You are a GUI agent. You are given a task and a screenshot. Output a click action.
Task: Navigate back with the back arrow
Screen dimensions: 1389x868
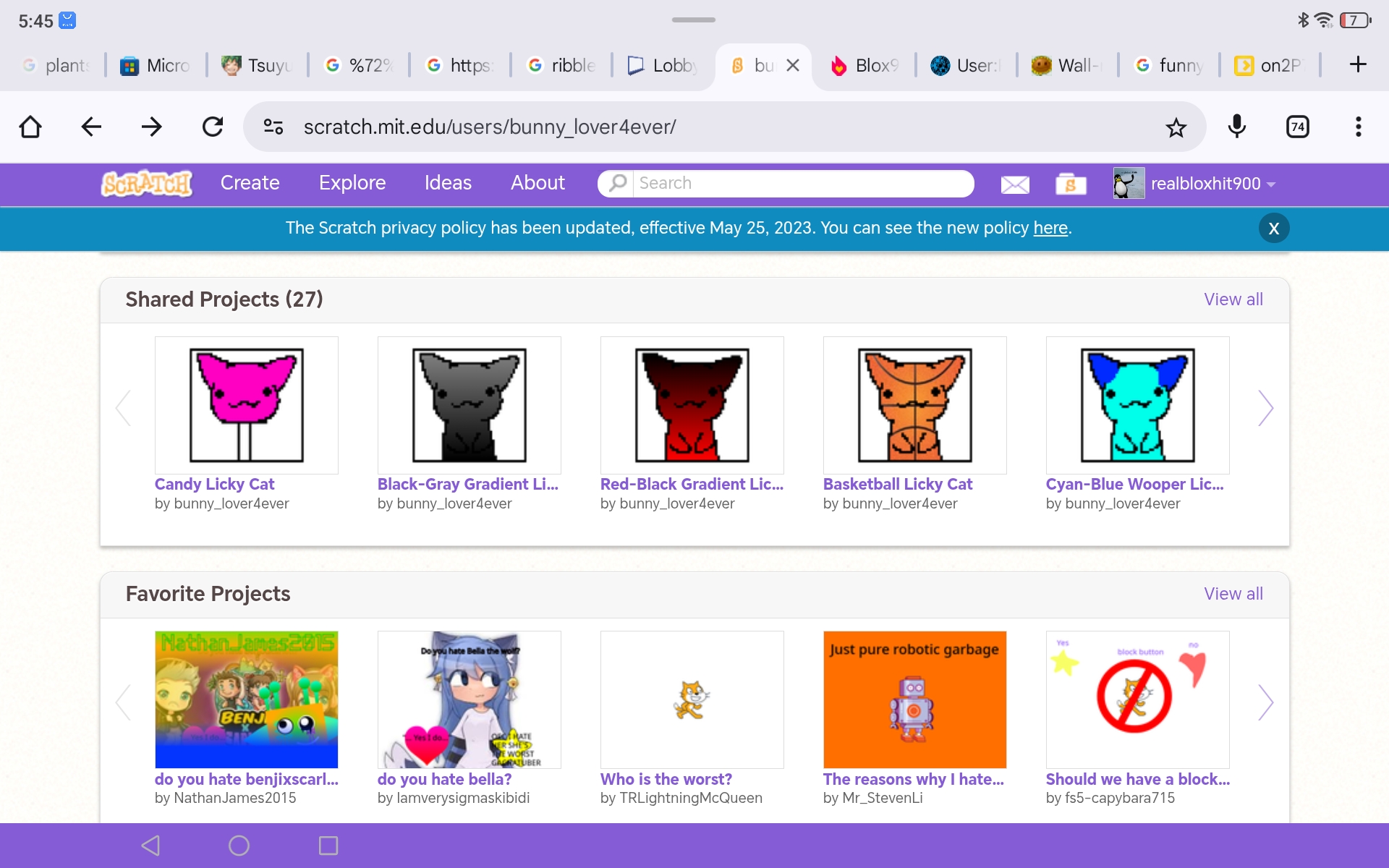(90, 127)
